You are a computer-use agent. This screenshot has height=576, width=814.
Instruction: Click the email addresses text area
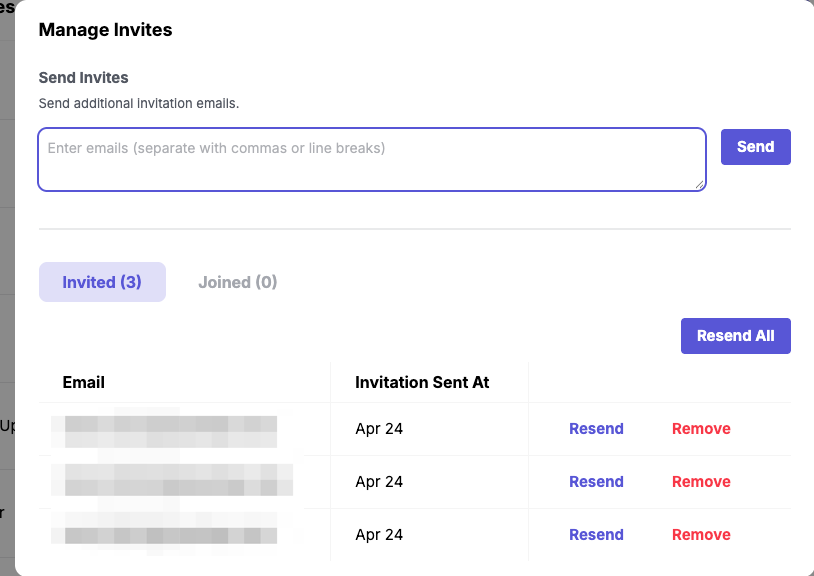[371, 159]
